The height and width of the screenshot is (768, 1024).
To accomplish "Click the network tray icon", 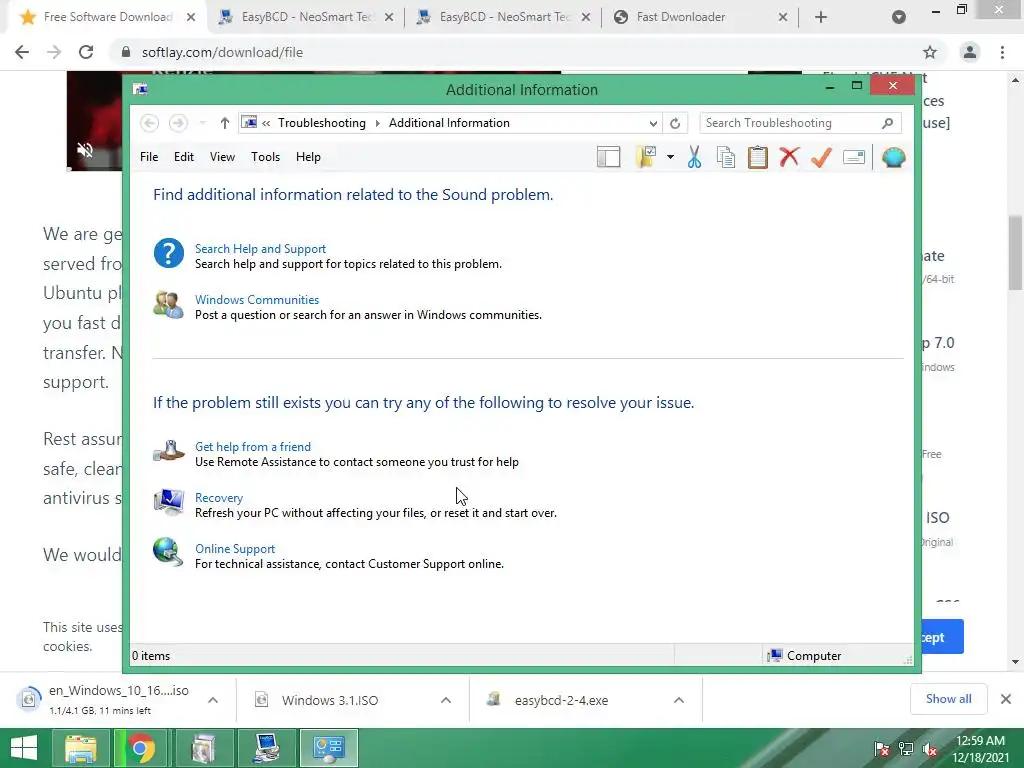I will pos(905,749).
